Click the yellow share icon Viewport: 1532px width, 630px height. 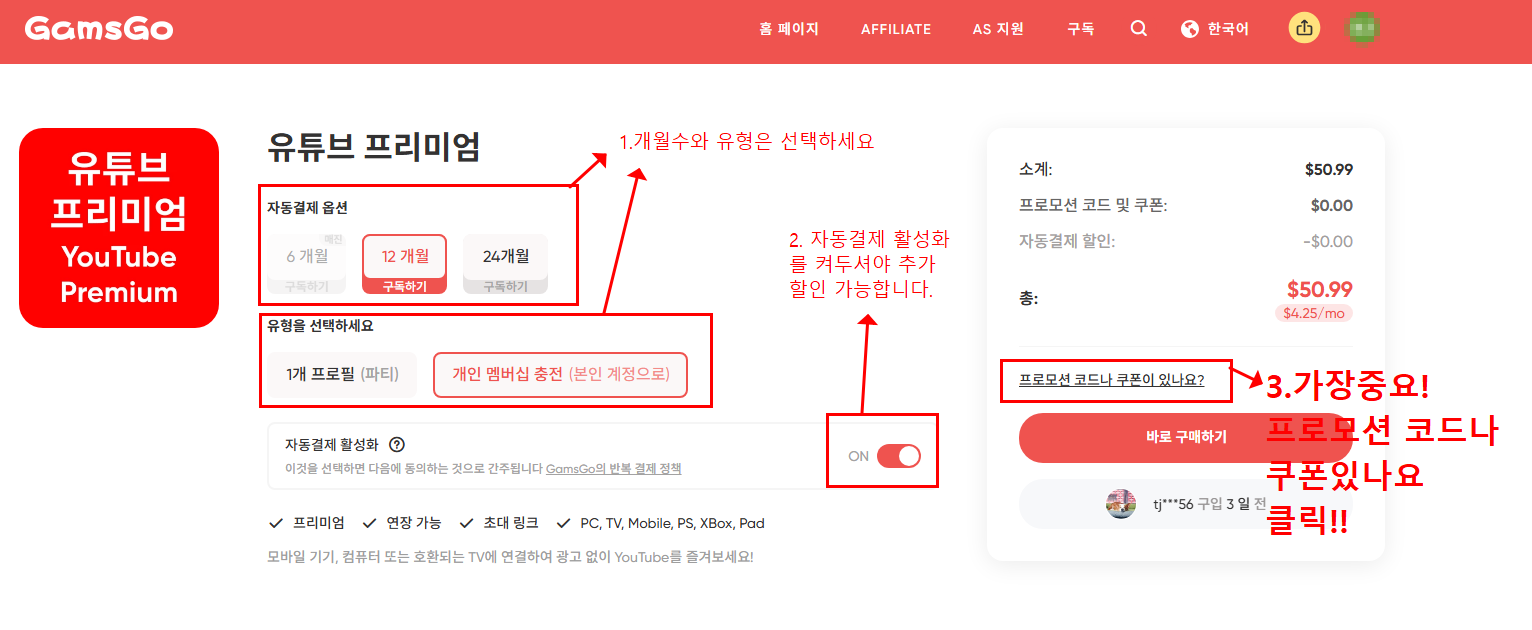(x=1304, y=28)
